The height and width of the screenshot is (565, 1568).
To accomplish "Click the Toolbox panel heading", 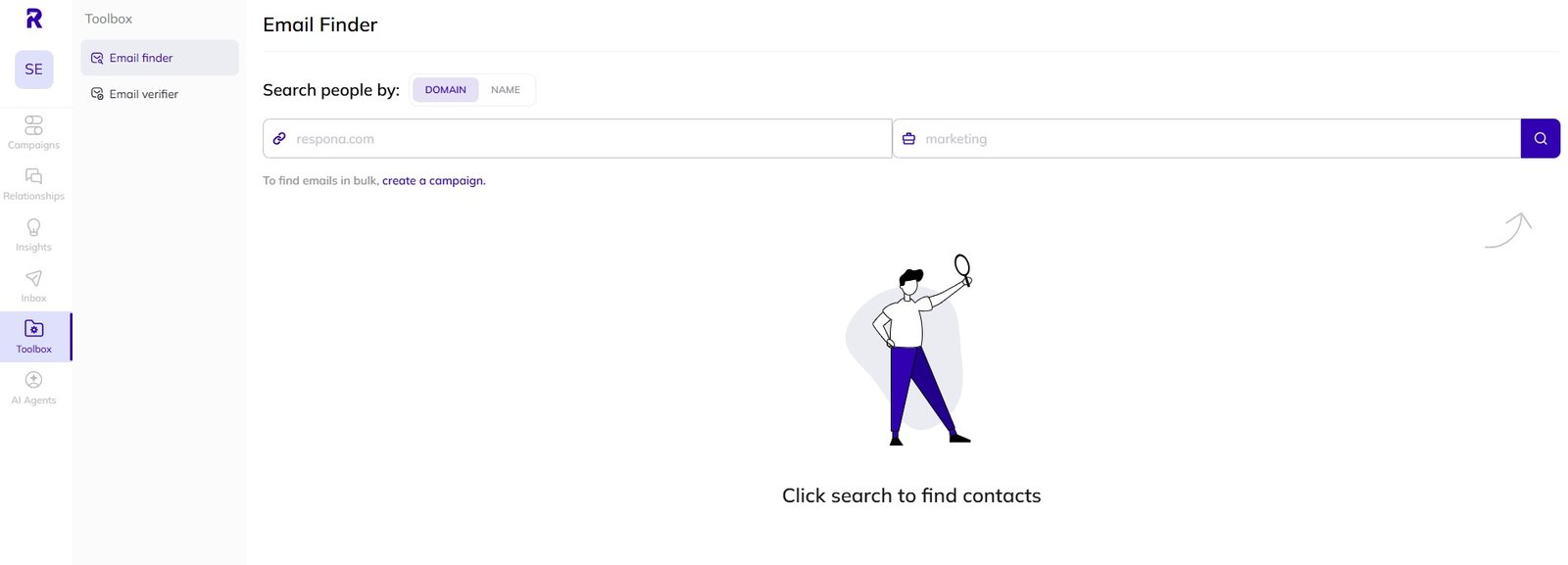I will coord(108,18).
